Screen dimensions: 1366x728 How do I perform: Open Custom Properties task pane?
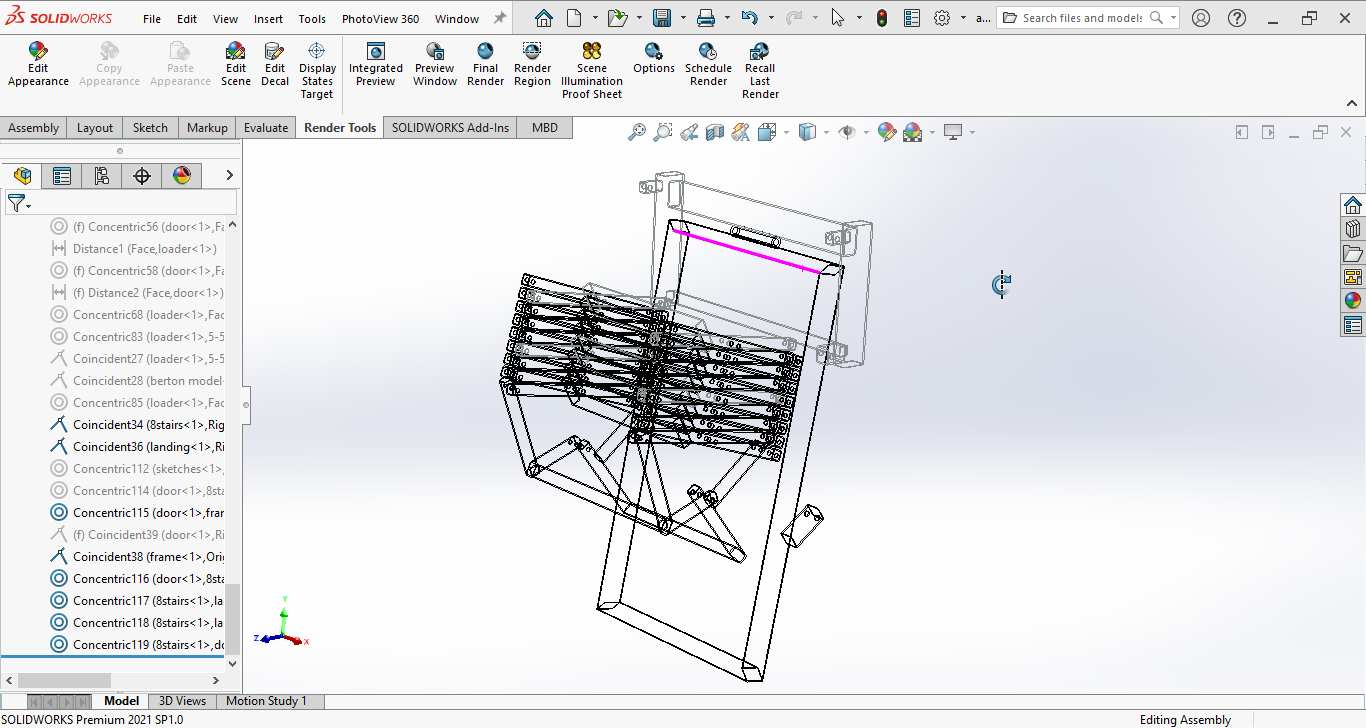point(1353,325)
